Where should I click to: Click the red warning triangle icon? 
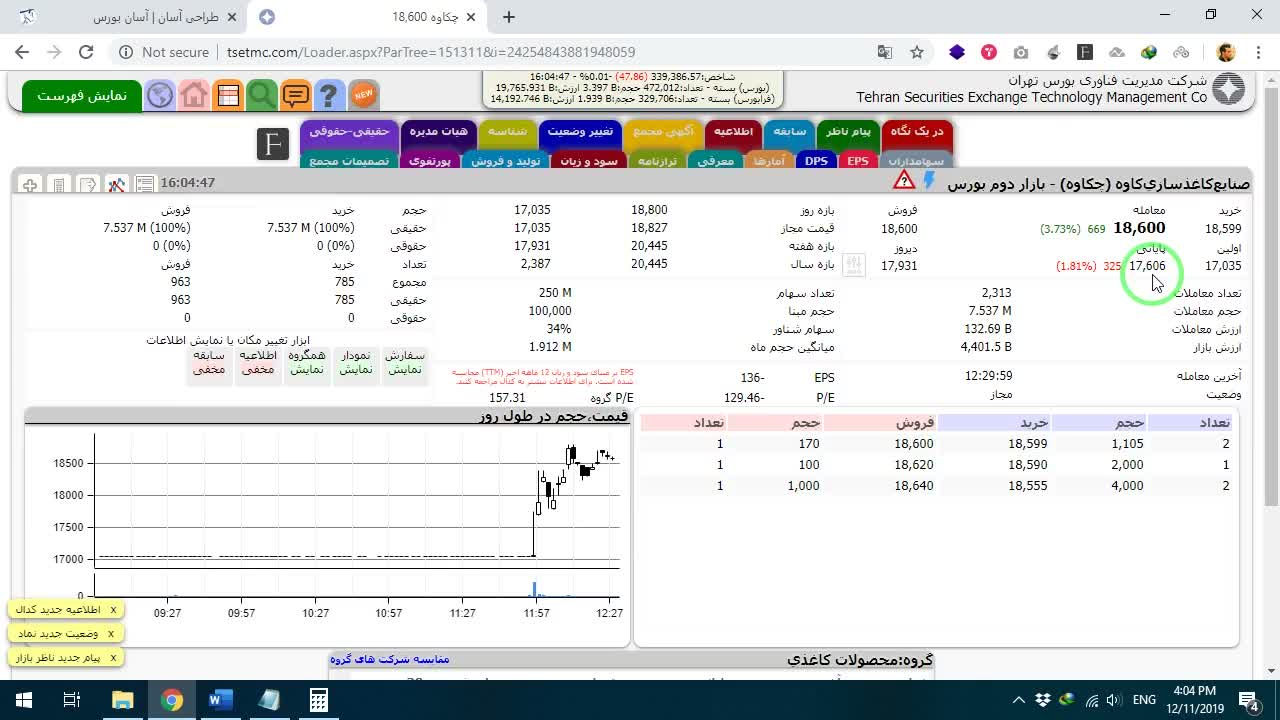[x=904, y=180]
